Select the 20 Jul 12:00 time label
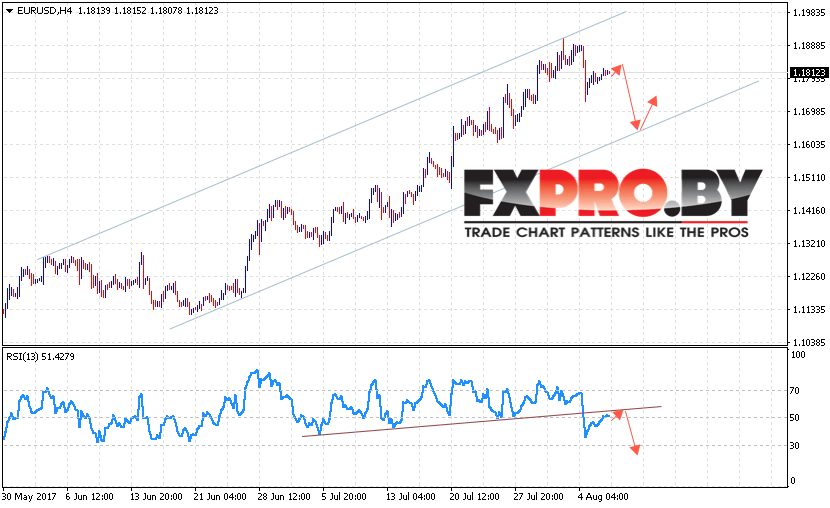The image size is (830, 508). coord(474,497)
